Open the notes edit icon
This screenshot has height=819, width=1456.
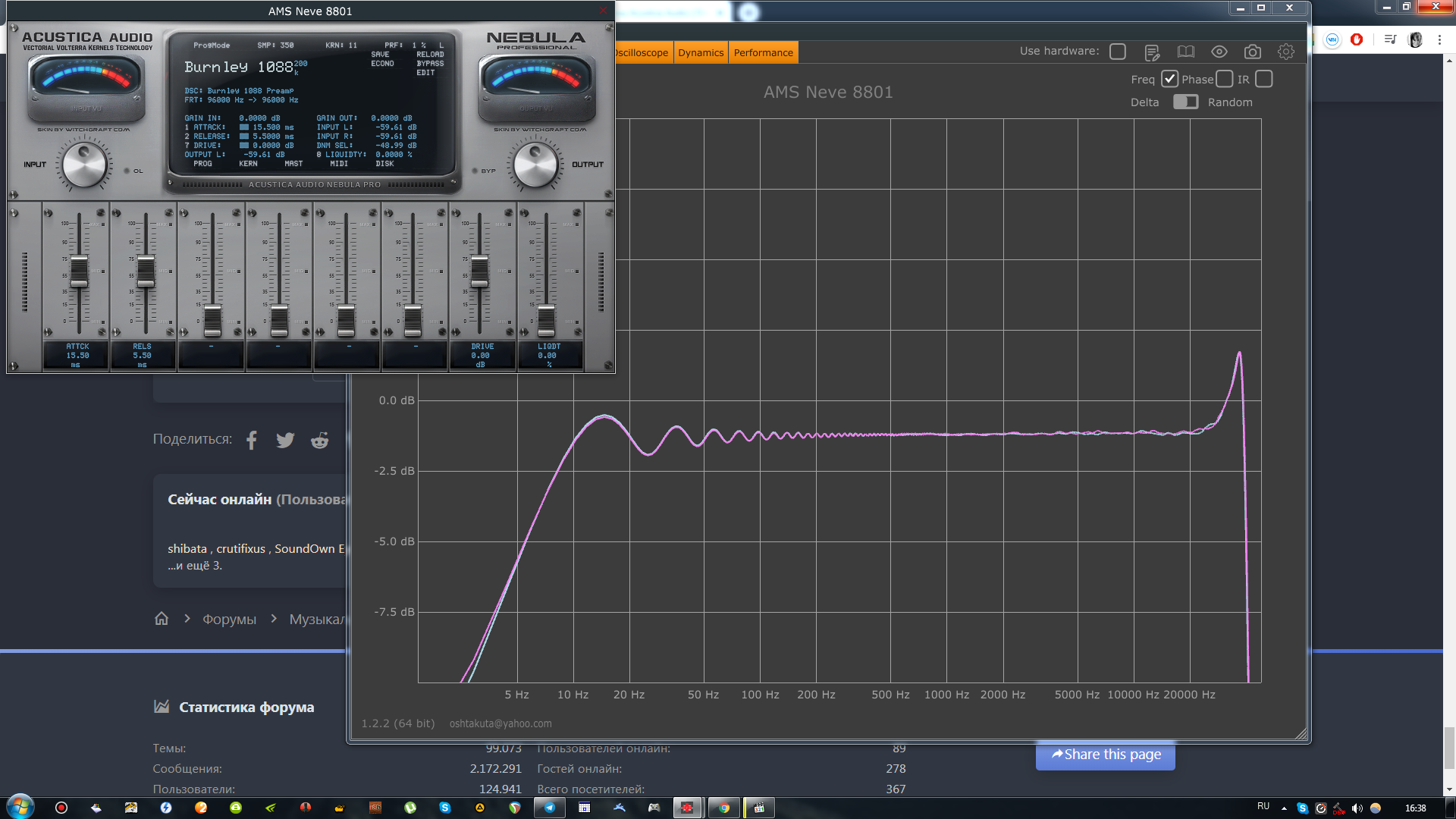pos(1152,52)
